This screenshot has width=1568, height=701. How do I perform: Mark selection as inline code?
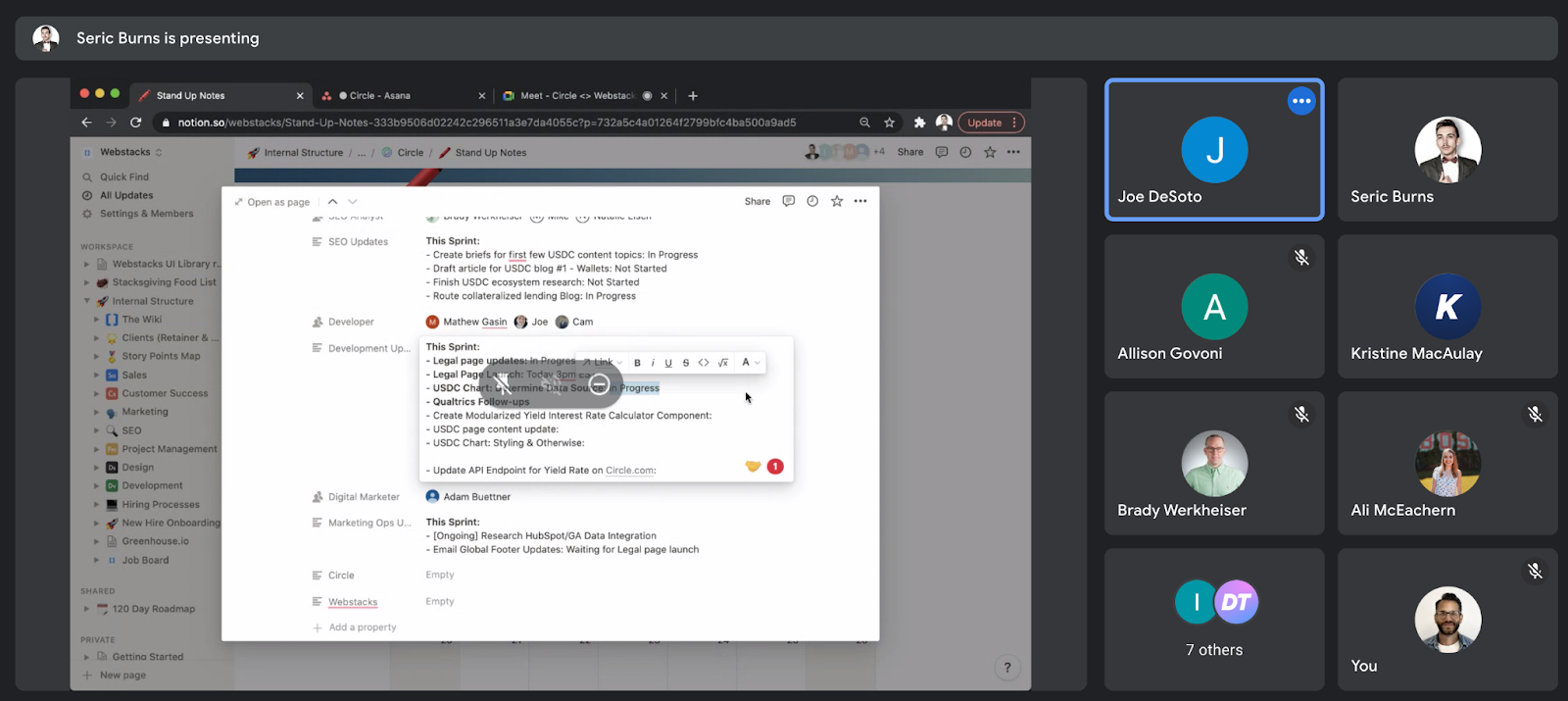704,363
